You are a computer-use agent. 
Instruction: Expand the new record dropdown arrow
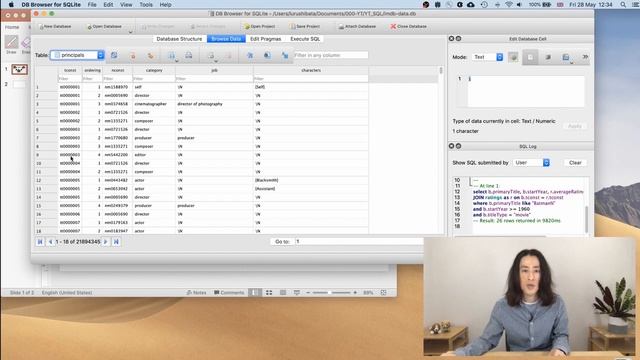(x=216, y=61)
